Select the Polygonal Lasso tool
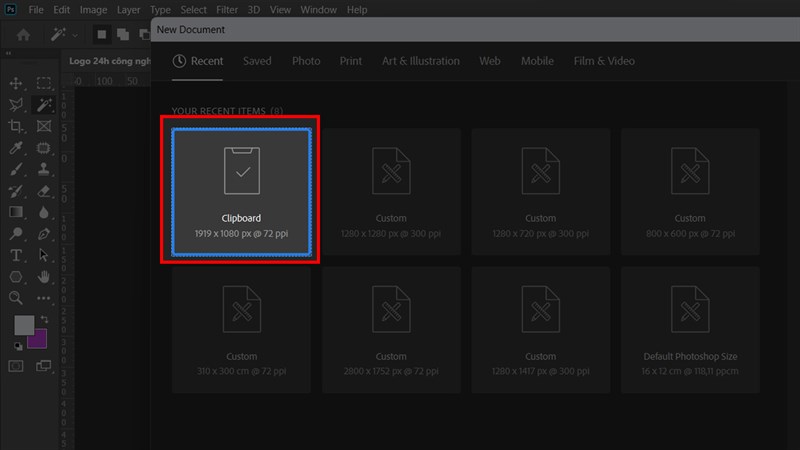The width and height of the screenshot is (800, 450). pyautogui.click(x=16, y=105)
